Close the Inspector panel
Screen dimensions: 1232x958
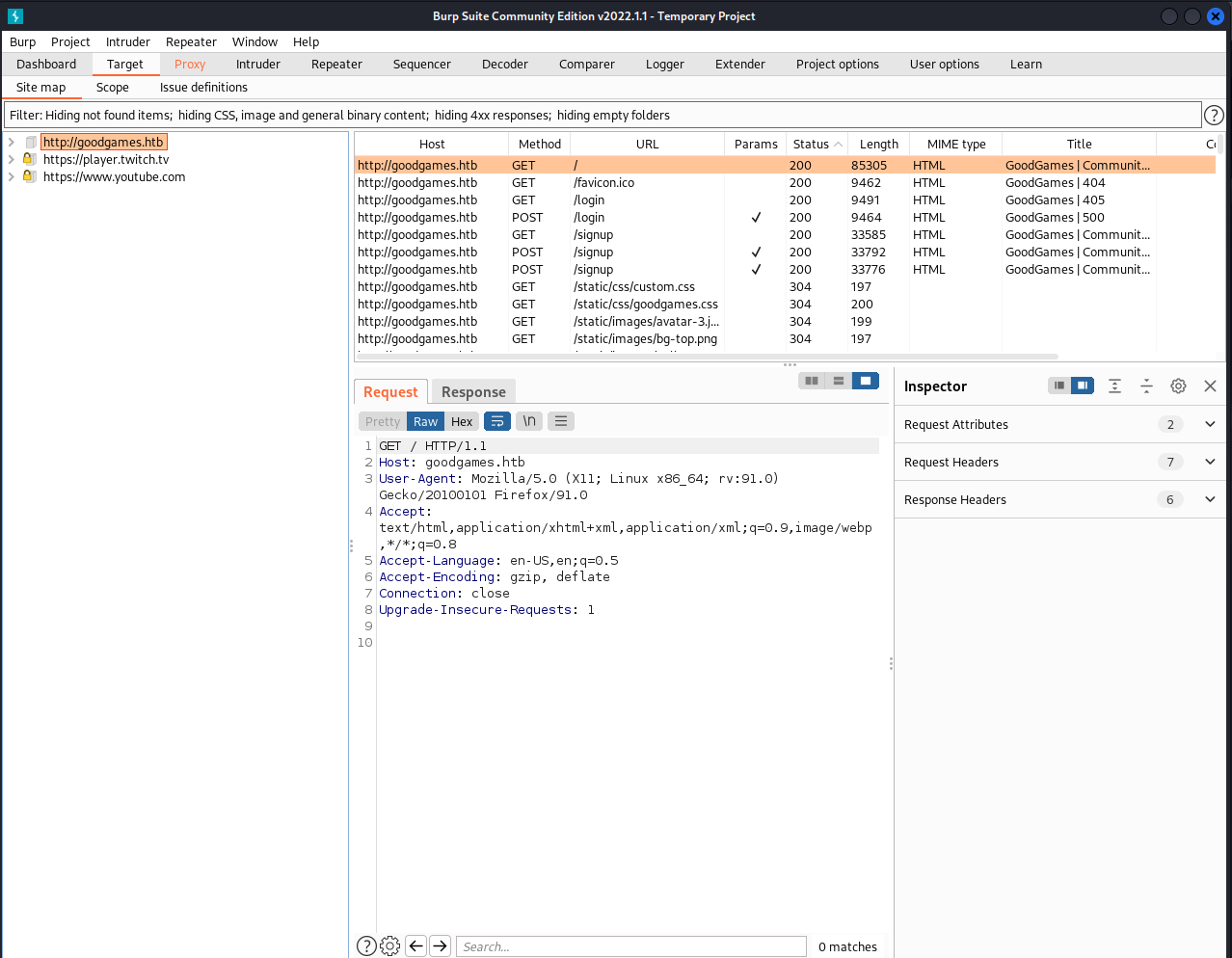[1210, 386]
